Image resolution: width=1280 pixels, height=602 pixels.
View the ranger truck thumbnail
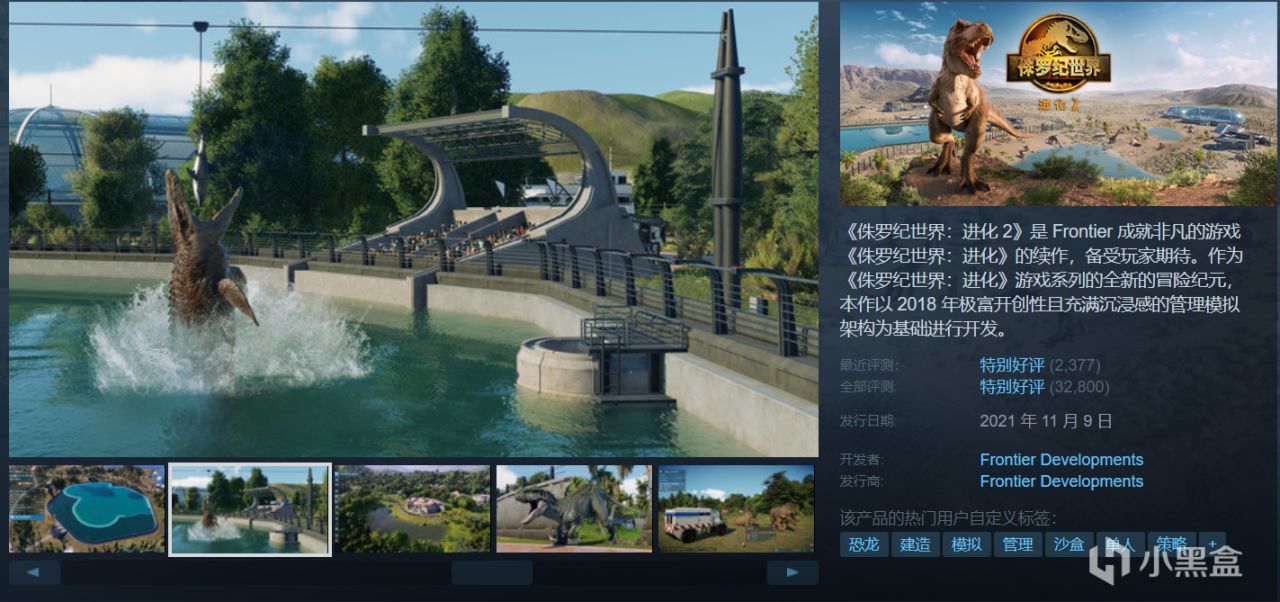(x=736, y=508)
